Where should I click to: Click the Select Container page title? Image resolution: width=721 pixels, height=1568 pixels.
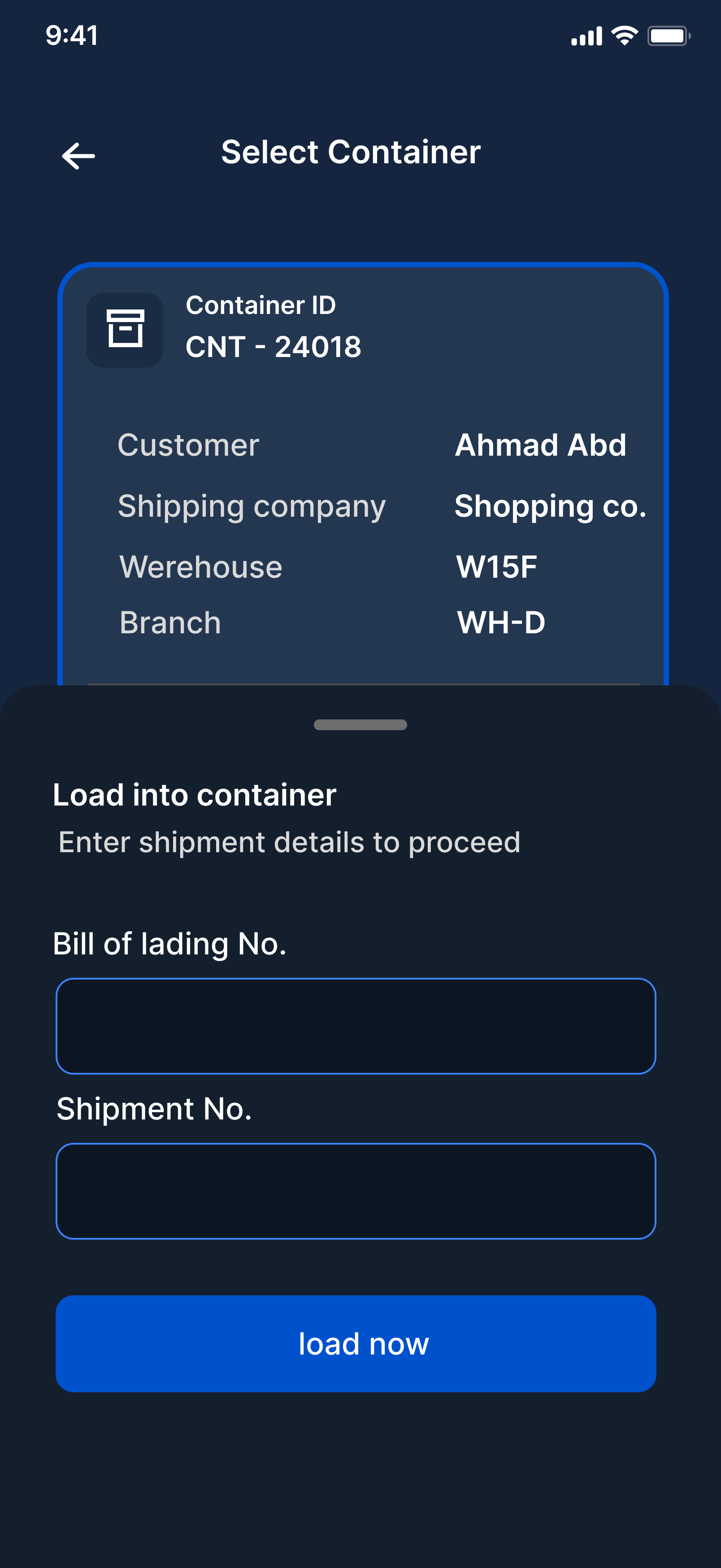pos(351,152)
